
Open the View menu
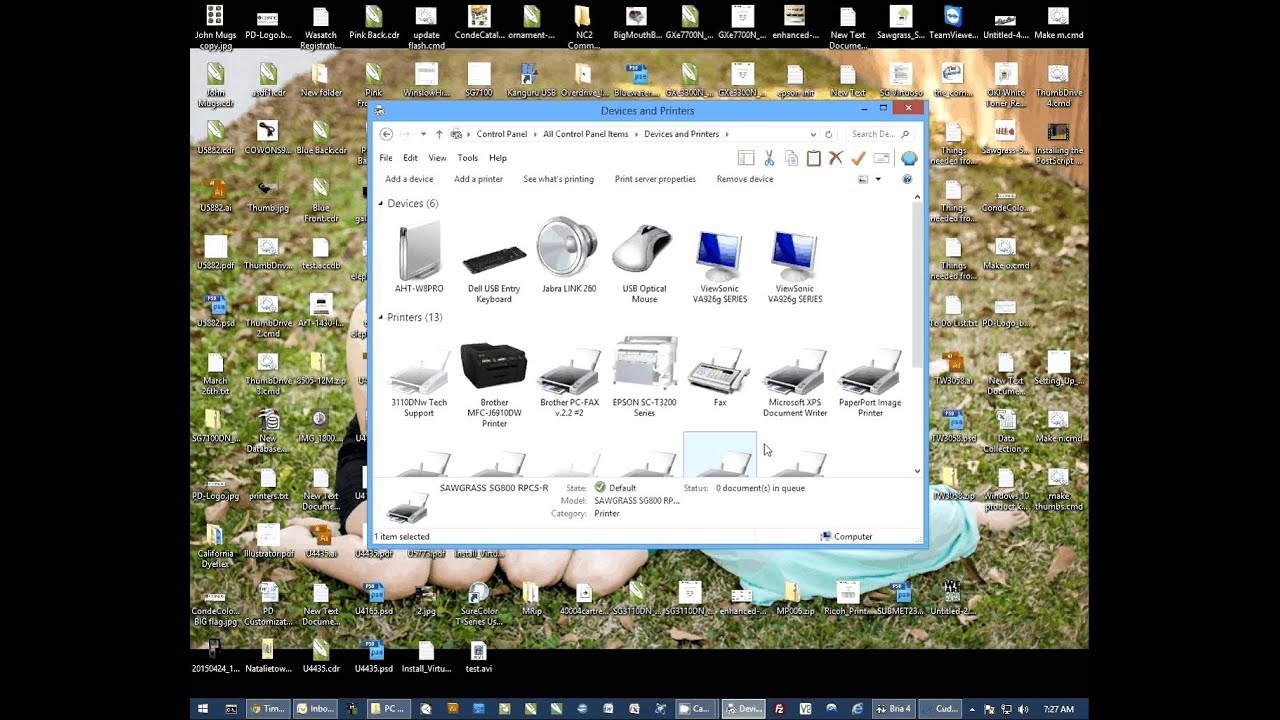click(x=437, y=158)
